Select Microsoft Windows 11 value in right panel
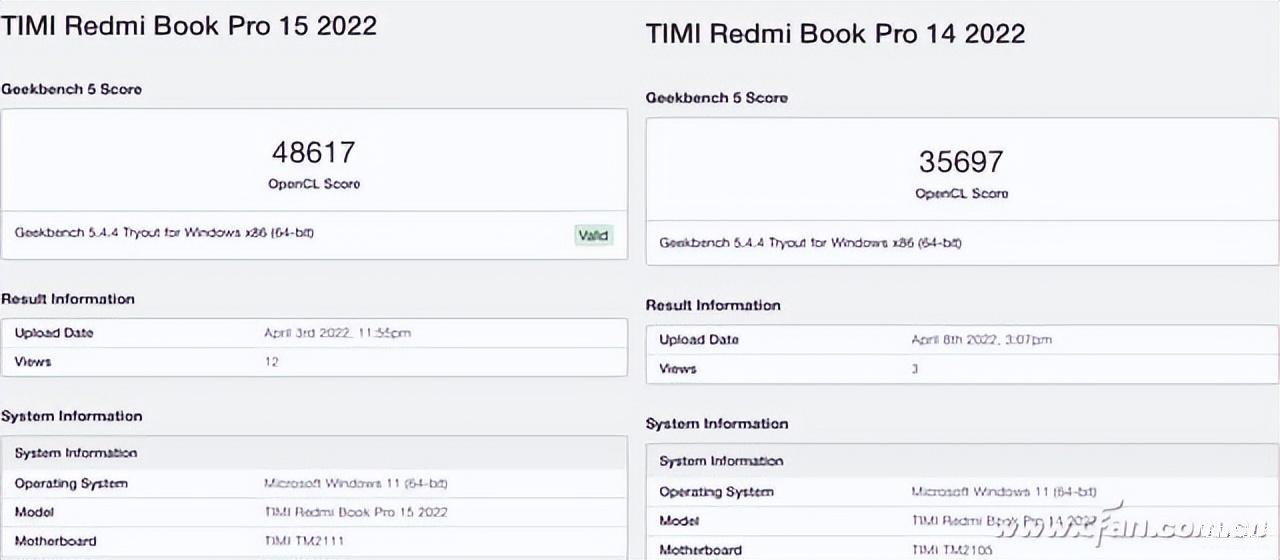 [x=1004, y=491]
